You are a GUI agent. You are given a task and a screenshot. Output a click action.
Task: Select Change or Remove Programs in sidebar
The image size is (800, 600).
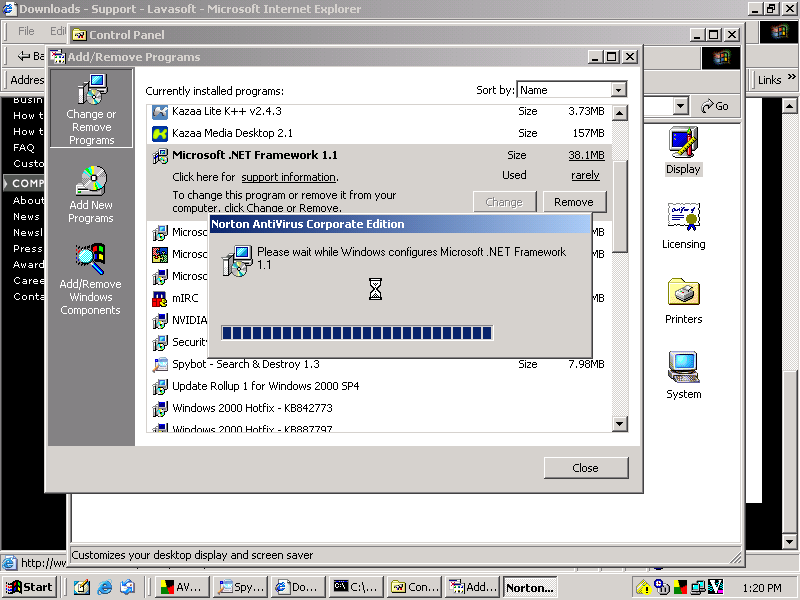91,109
